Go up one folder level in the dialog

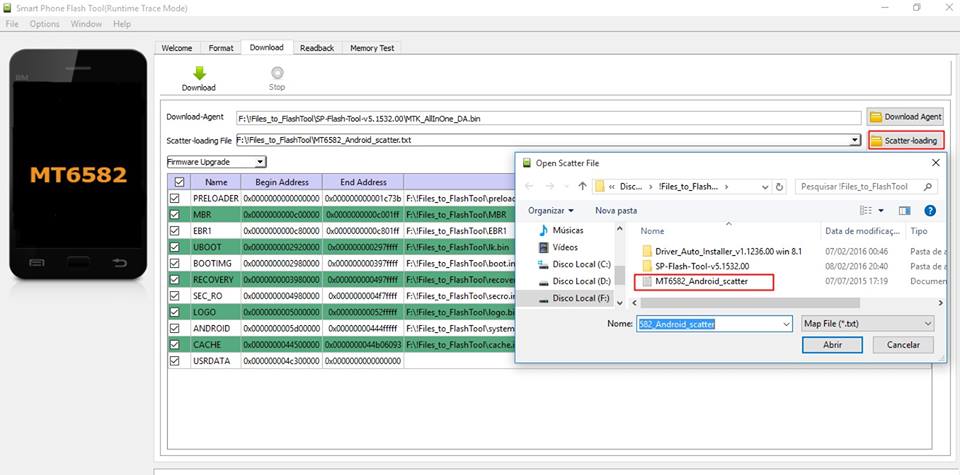click(582, 186)
